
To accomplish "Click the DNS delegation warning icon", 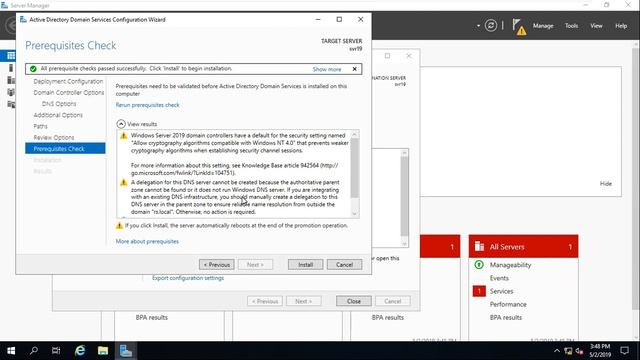I will coord(124,182).
